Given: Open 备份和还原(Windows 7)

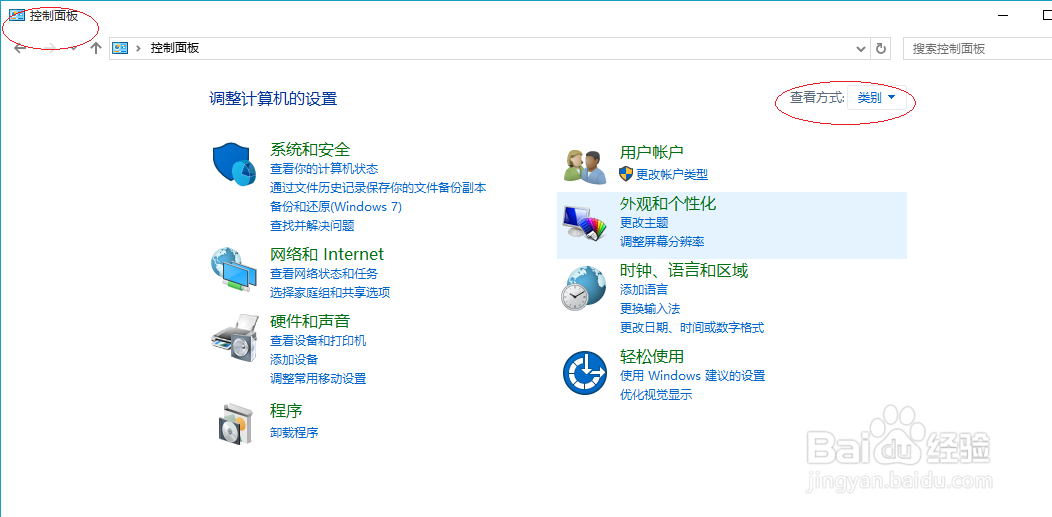Looking at the screenshot, I should (x=335, y=207).
